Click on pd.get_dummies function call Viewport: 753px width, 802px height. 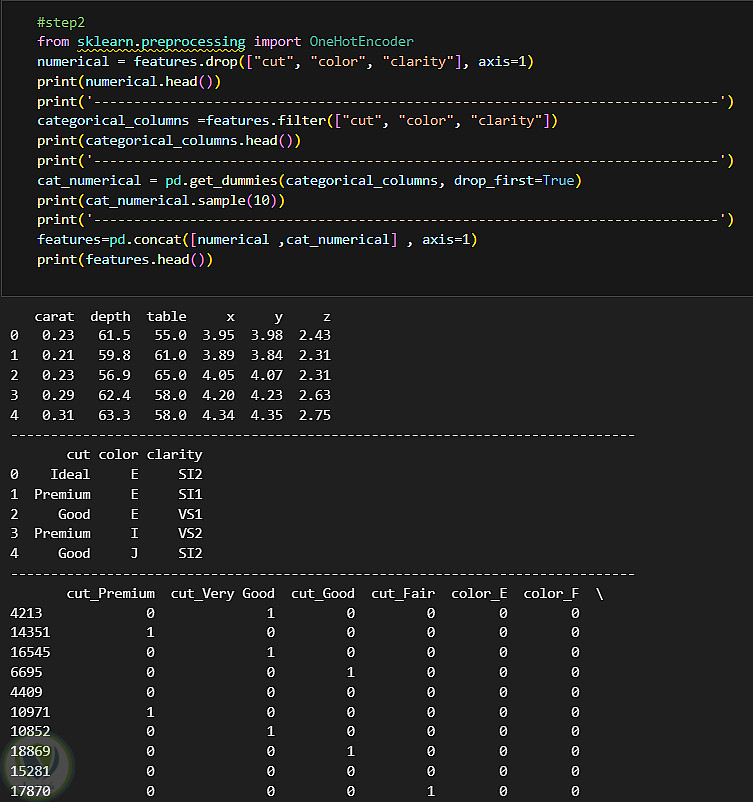[x=222, y=180]
